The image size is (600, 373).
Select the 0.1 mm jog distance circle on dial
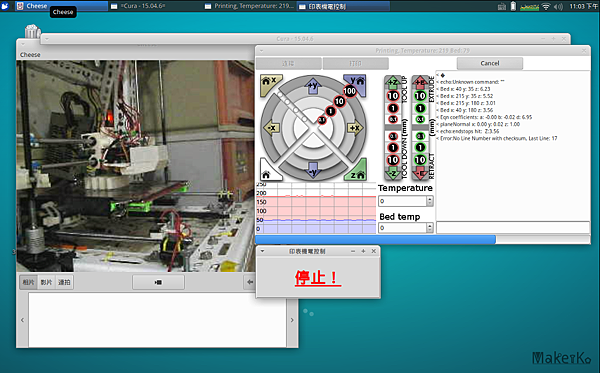coord(322,120)
